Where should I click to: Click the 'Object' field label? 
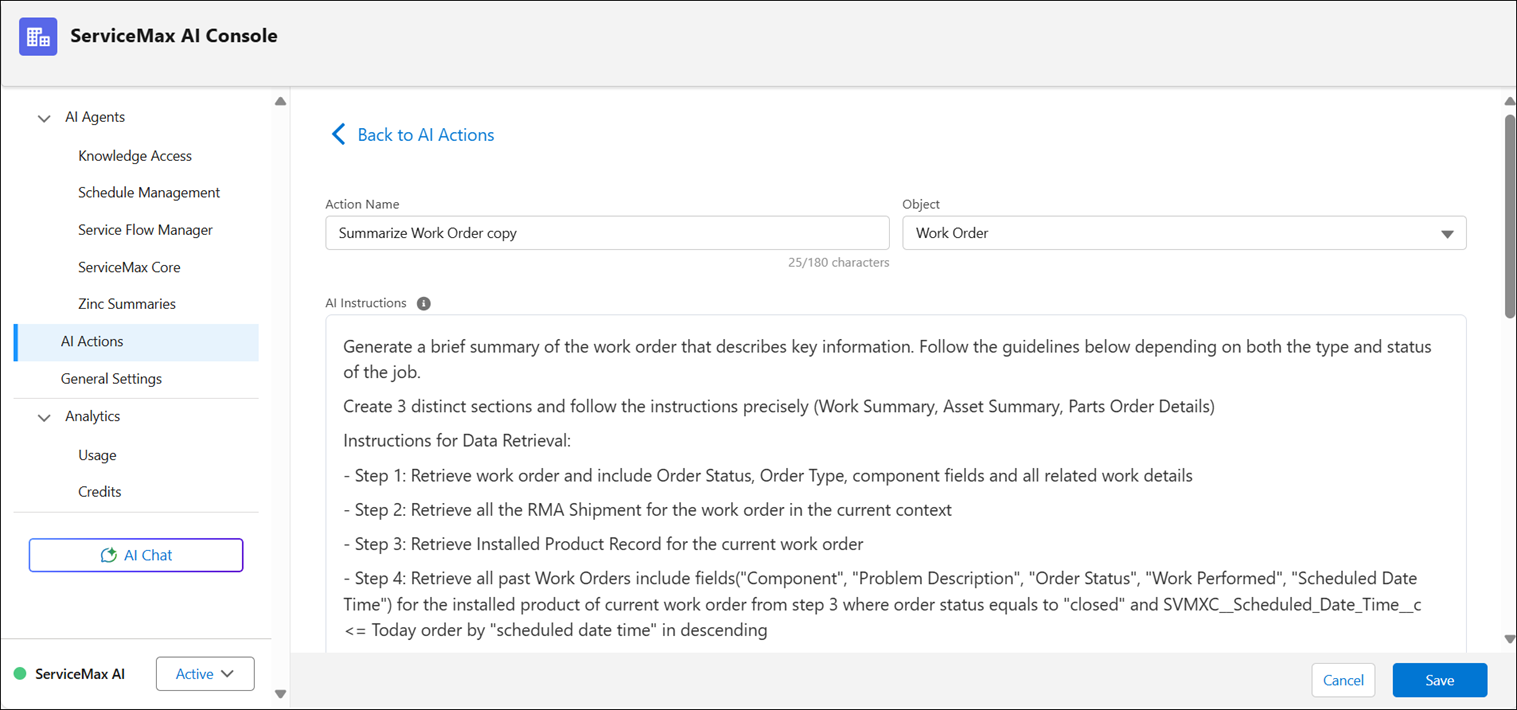tap(921, 204)
